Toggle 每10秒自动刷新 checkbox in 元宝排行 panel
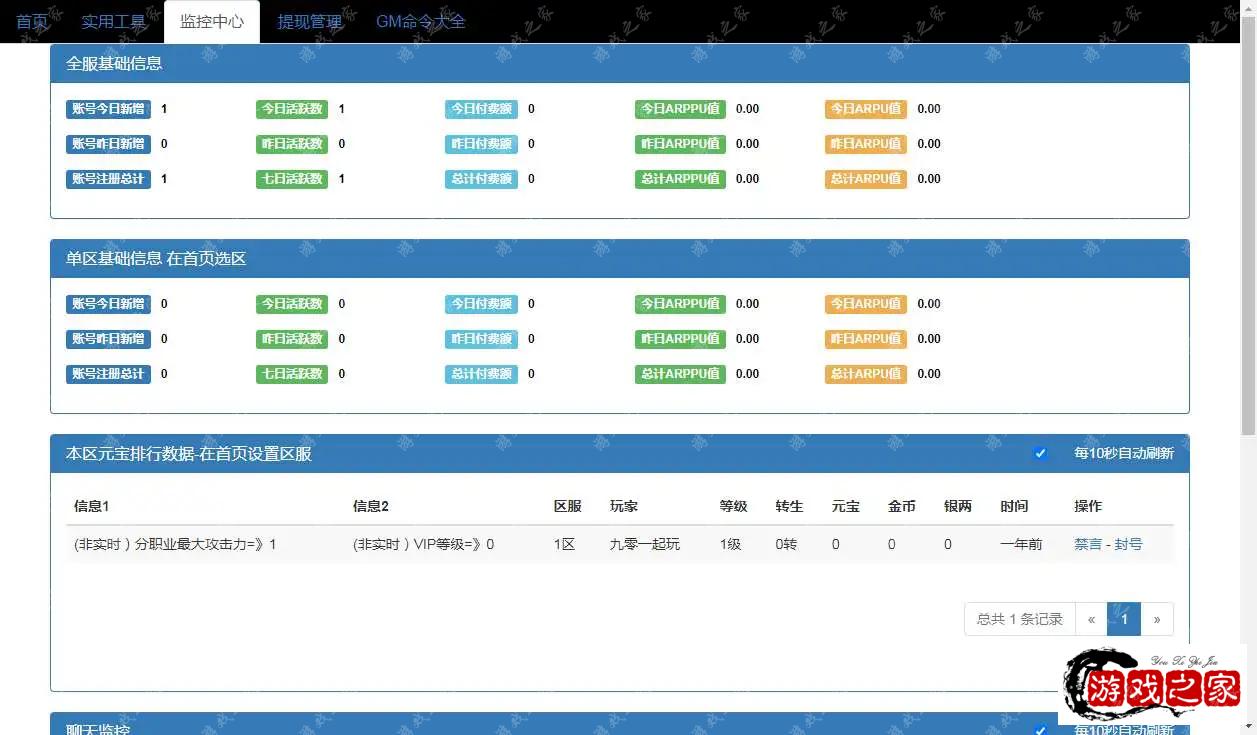 point(1040,453)
